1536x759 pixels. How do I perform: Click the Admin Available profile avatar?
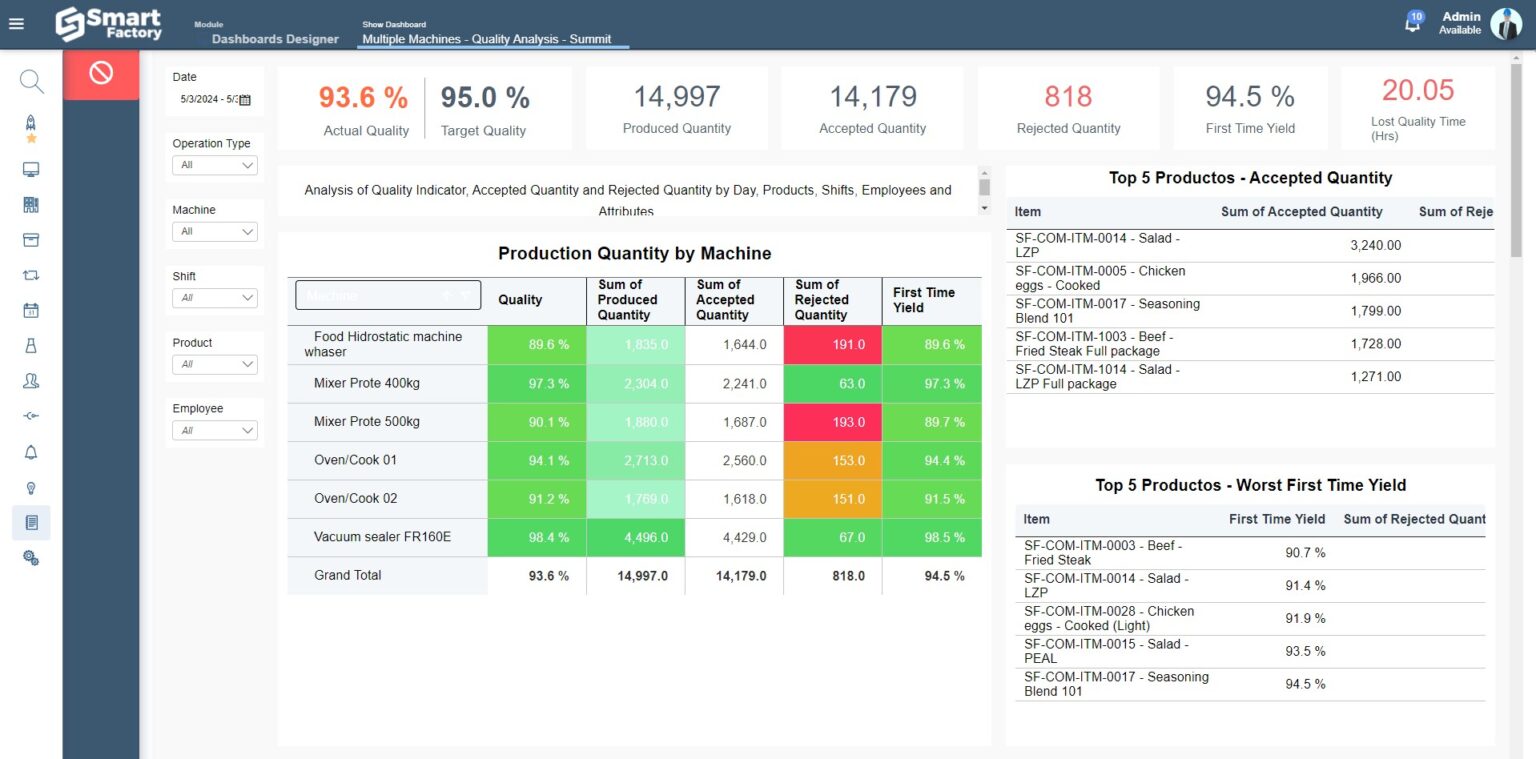coord(1507,24)
